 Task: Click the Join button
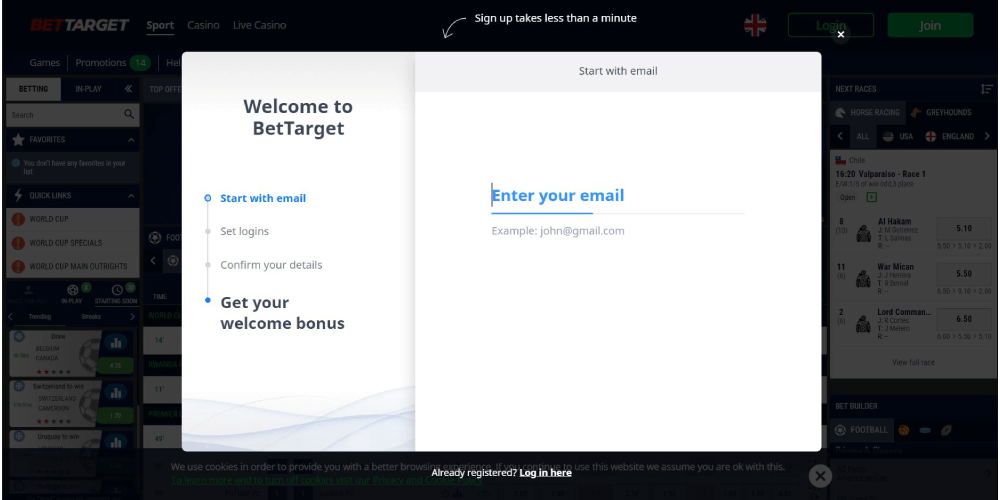930,25
